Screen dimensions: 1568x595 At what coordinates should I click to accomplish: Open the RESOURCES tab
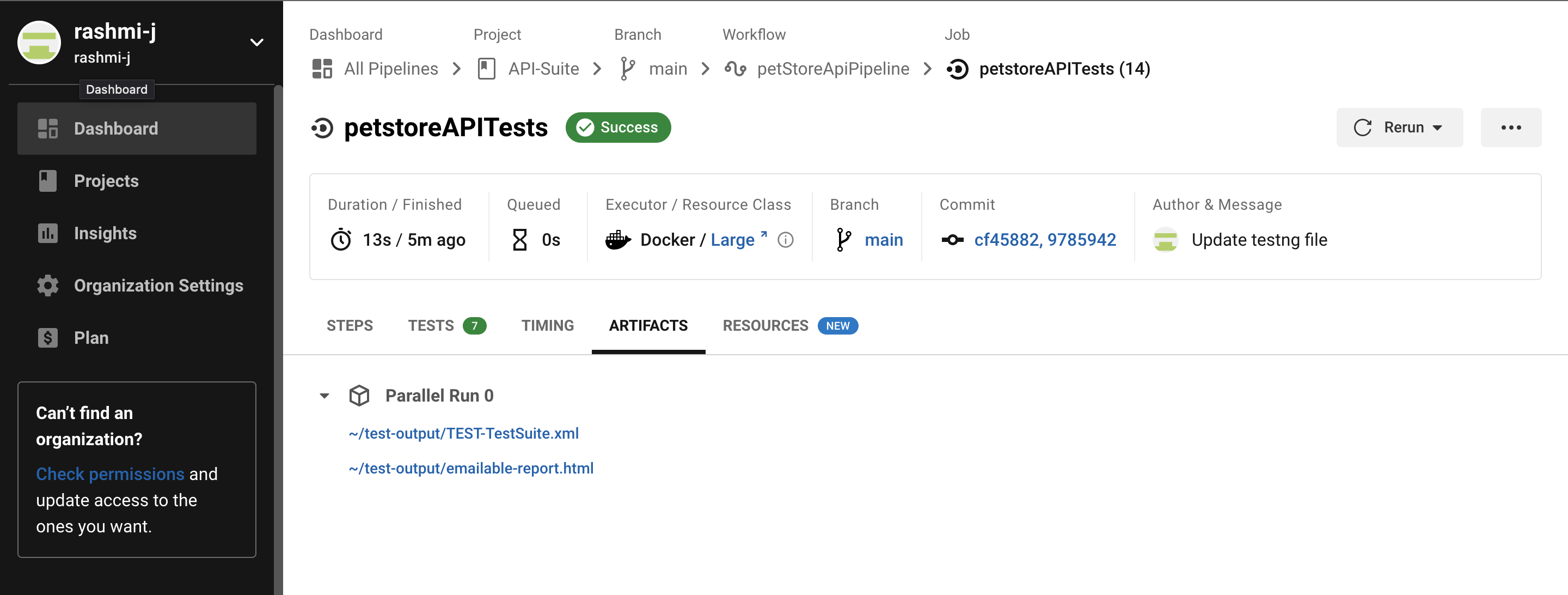[764, 325]
